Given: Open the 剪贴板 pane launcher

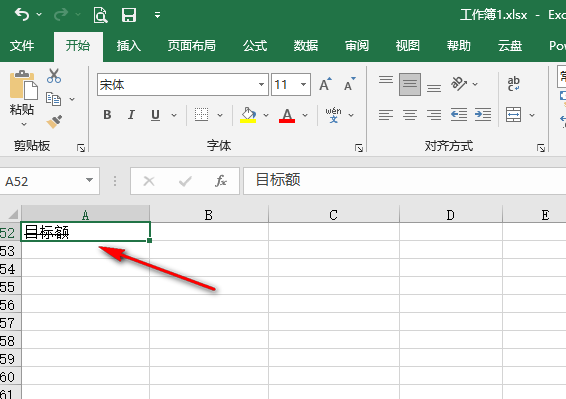Looking at the screenshot, I should click(x=81, y=148).
